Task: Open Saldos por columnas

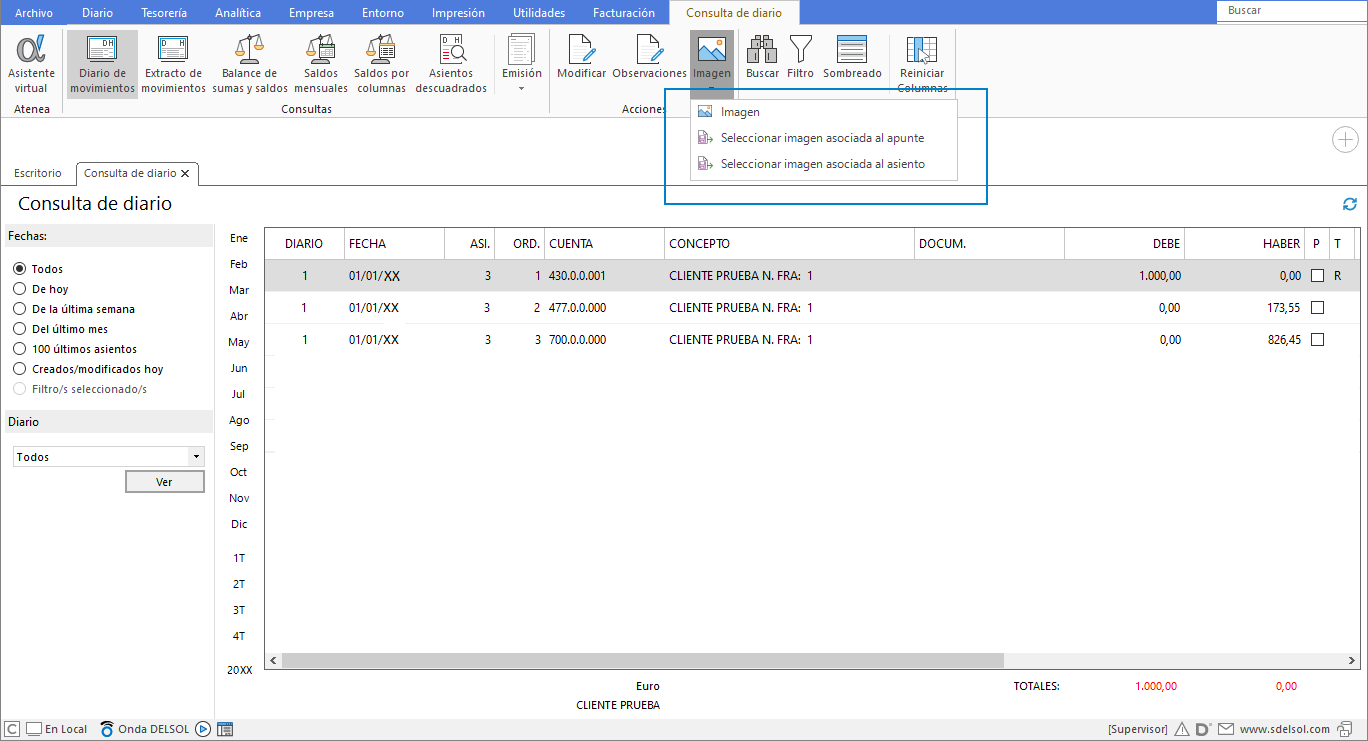Action: point(381,64)
